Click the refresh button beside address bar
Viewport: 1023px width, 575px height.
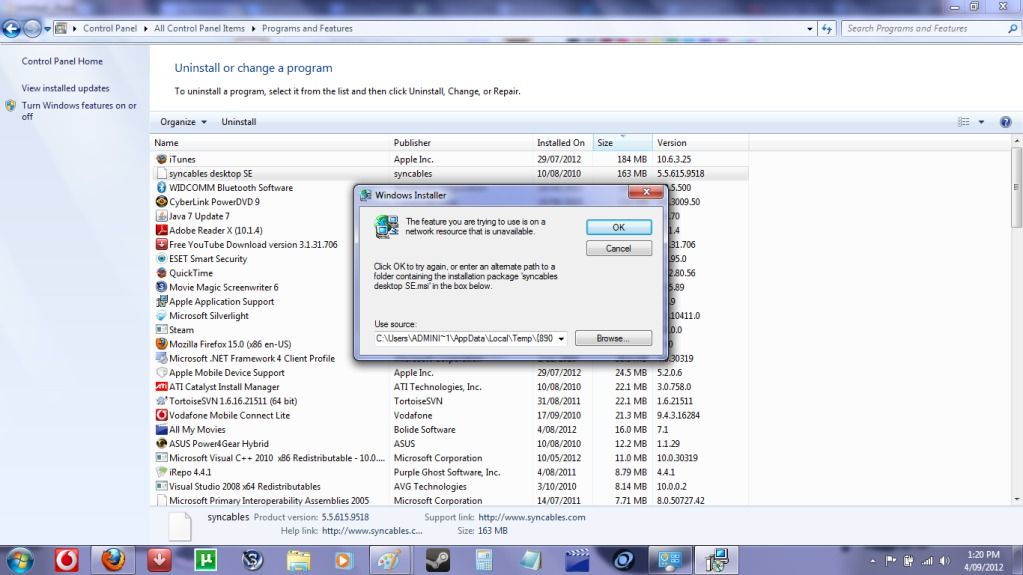827,29
